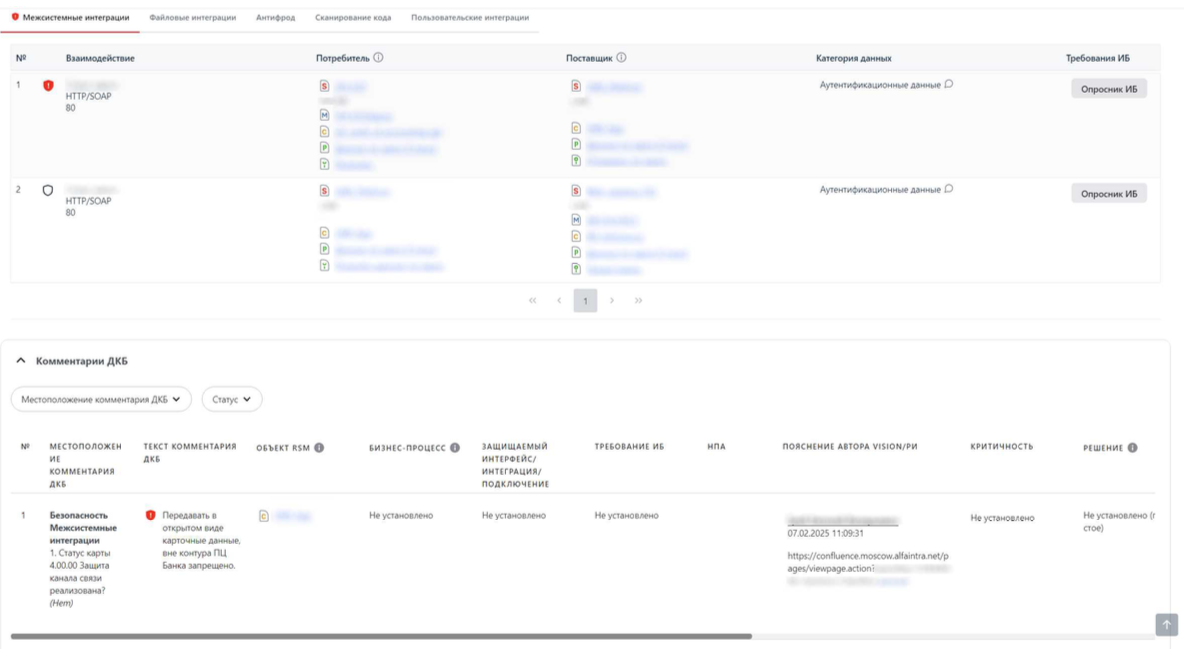
Task: Click the Безопасность Межсистемные интеграции cell
Action: (x=83, y=559)
